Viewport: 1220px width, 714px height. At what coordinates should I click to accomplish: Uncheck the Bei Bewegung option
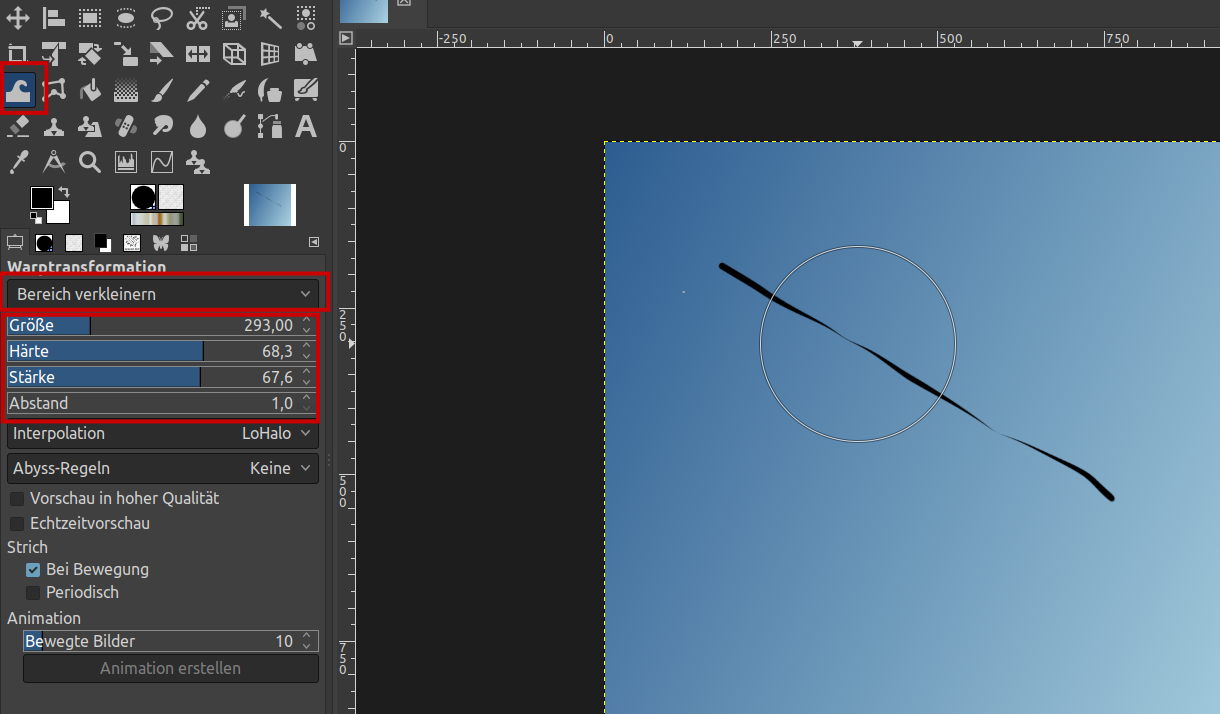(x=33, y=569)
